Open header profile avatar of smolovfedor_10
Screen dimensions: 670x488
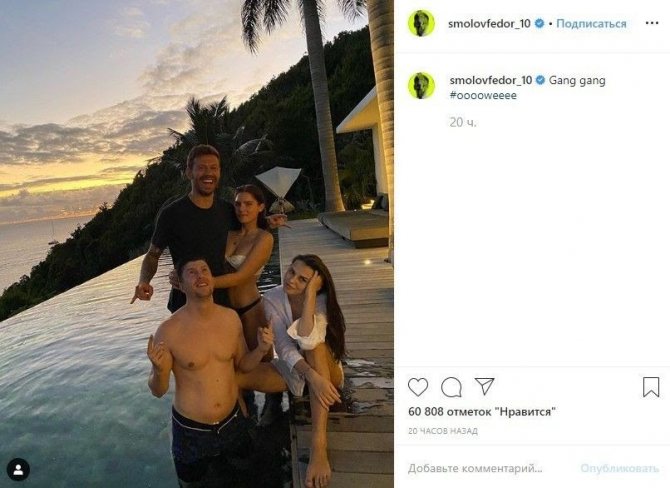pyautogui.click(x=421, y=24)
